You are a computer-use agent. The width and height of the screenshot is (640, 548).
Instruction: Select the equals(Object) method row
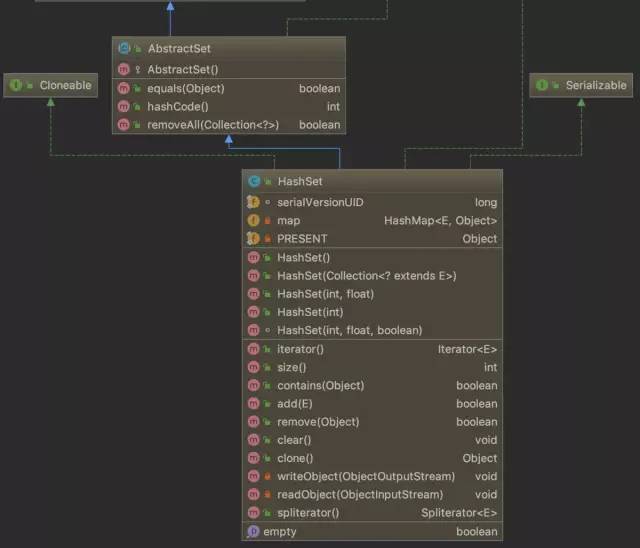click(x=229, y=88)
